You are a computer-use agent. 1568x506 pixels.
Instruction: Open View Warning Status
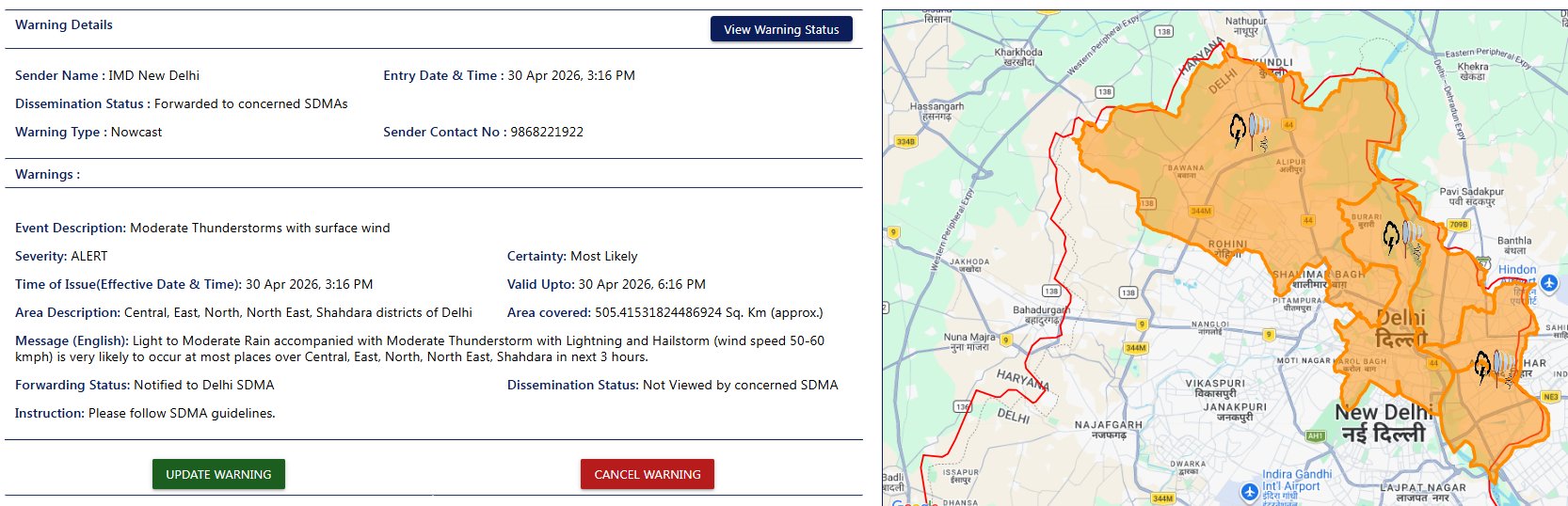point(781,29)
